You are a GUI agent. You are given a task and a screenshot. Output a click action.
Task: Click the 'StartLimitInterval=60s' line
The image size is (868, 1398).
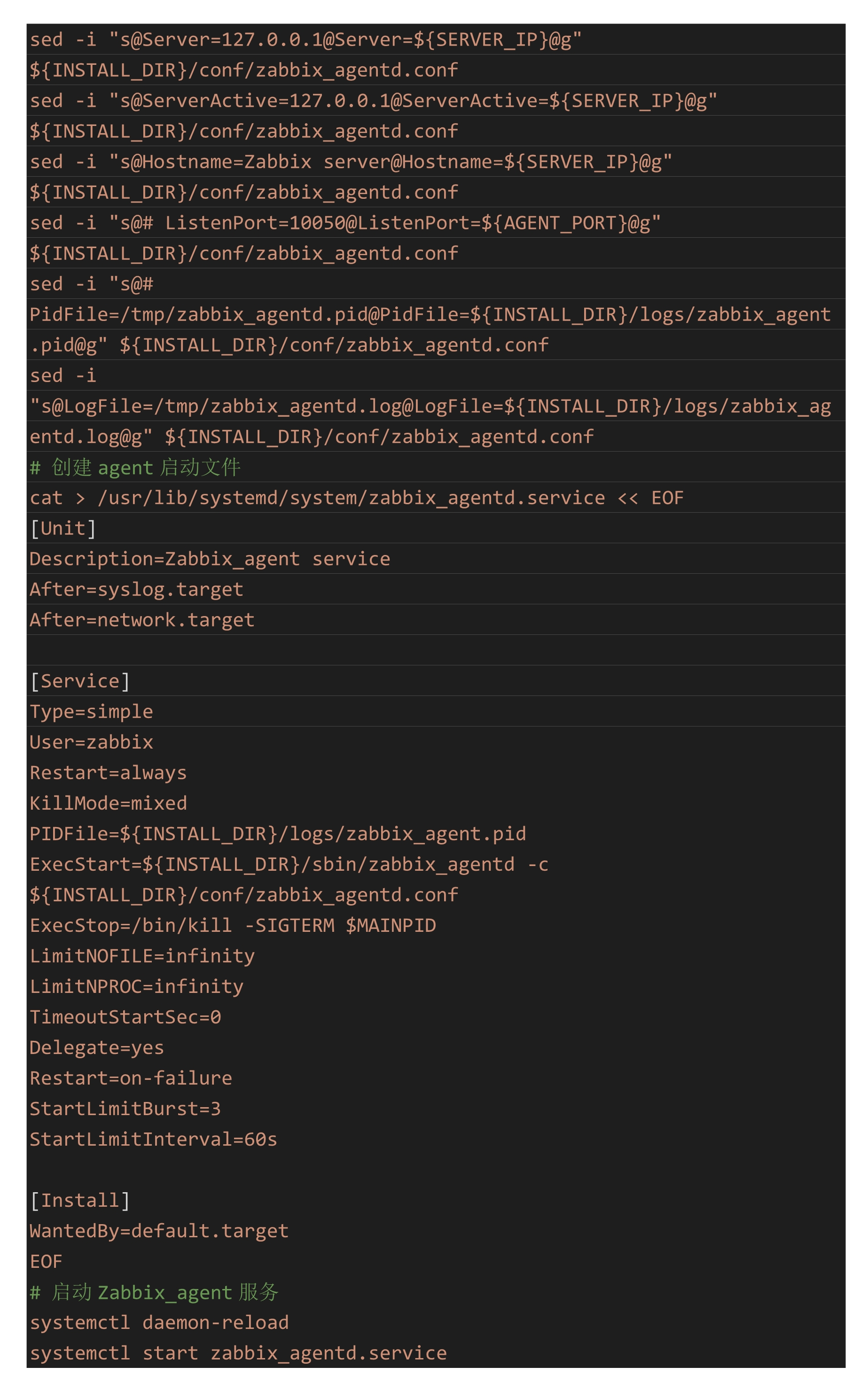pyautogui.click(x=153, y=1139)
